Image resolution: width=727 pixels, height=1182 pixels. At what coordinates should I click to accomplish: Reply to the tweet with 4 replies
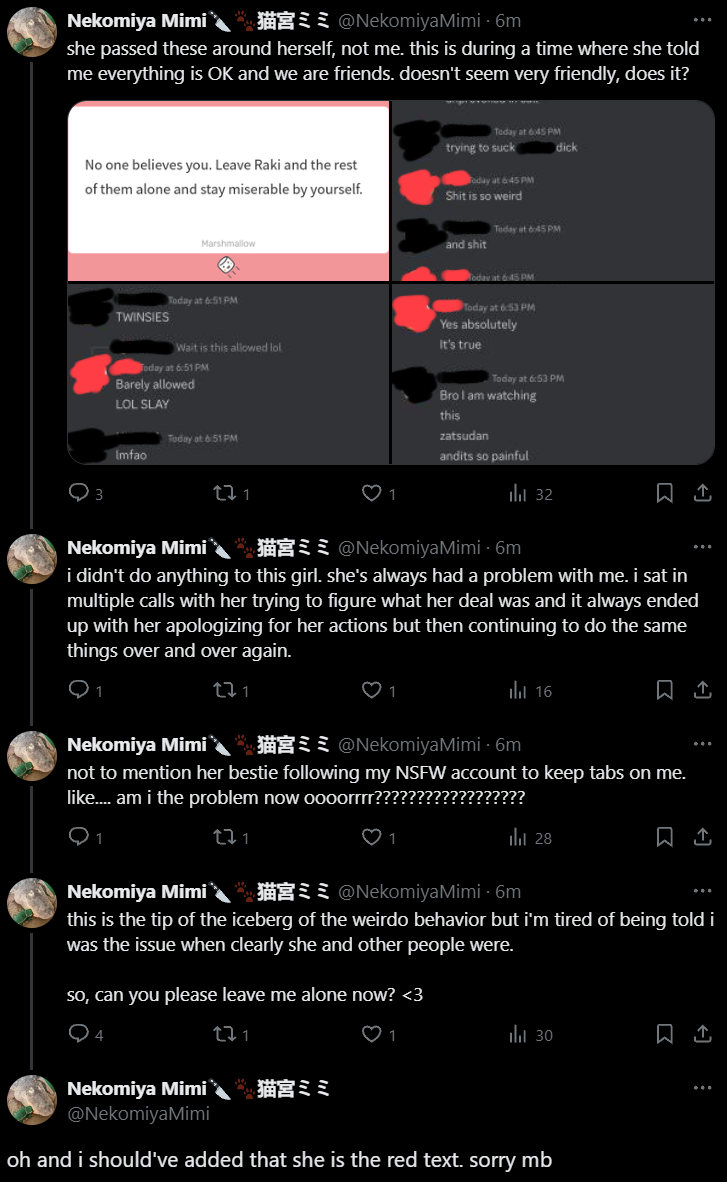point(85,1033)
